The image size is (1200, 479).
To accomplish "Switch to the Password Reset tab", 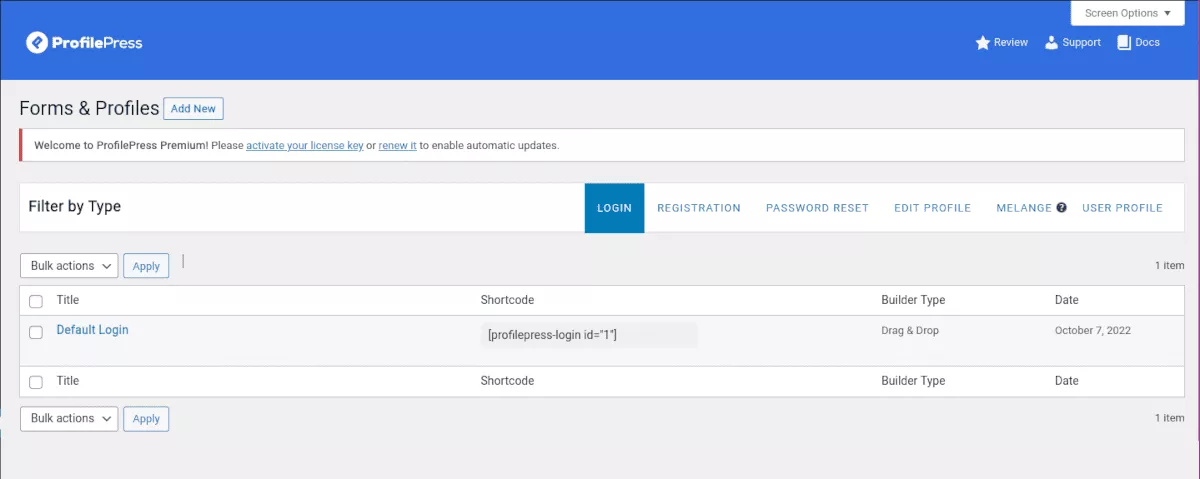I will coord(817,208).
